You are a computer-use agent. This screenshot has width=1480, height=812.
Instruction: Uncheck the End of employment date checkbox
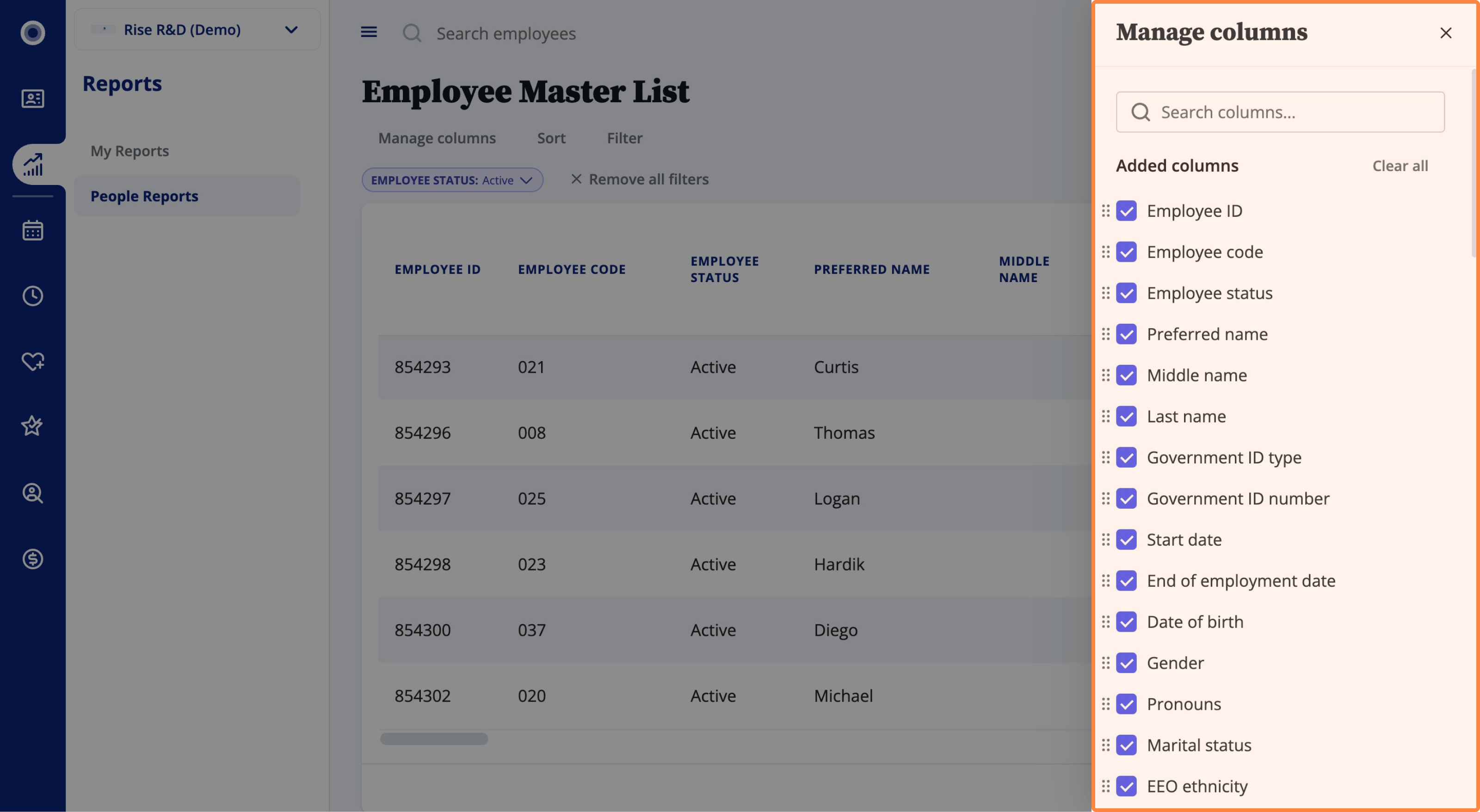click(1126, 581)
